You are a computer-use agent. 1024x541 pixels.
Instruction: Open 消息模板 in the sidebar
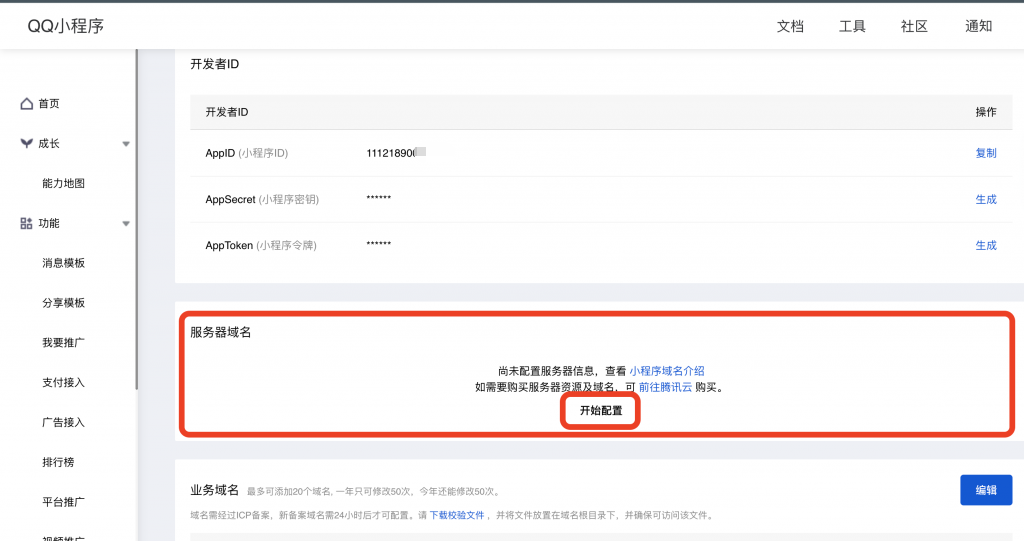[x=63, y=263]
